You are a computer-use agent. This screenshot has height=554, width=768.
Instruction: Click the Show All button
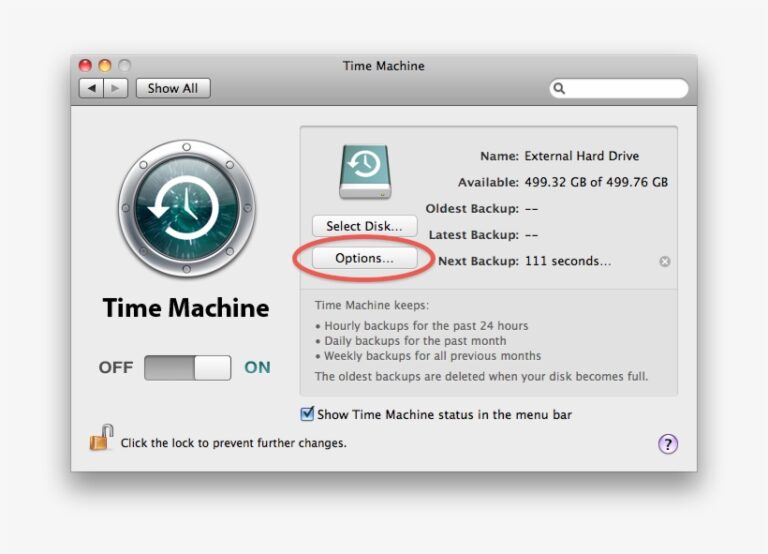coord(173,88)
